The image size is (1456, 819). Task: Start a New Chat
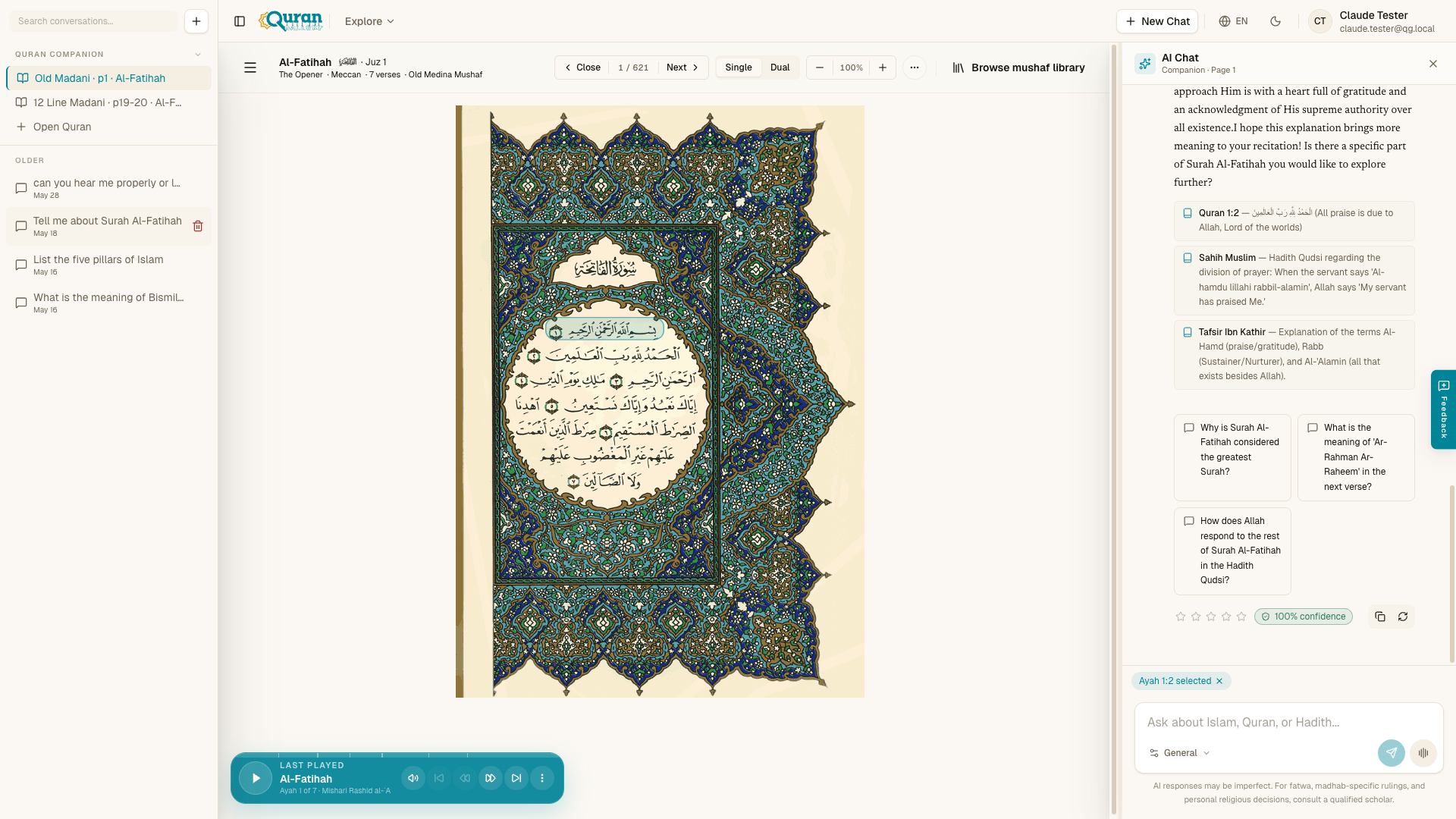coord(1157,21)
